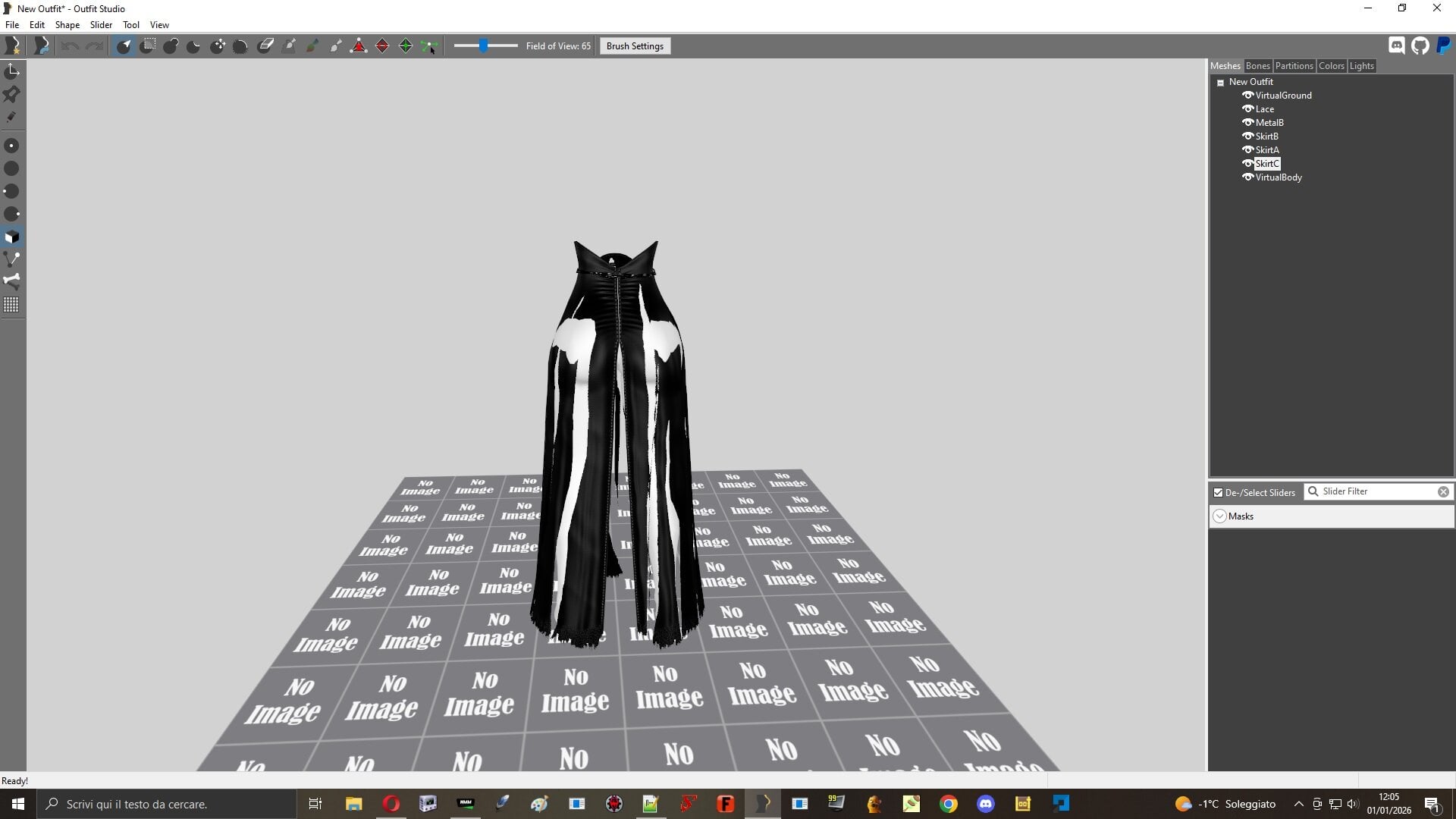Click the Undo arrow in the toolbar
This screenshot has height=819, width=1456.
(x=70, y=46)
